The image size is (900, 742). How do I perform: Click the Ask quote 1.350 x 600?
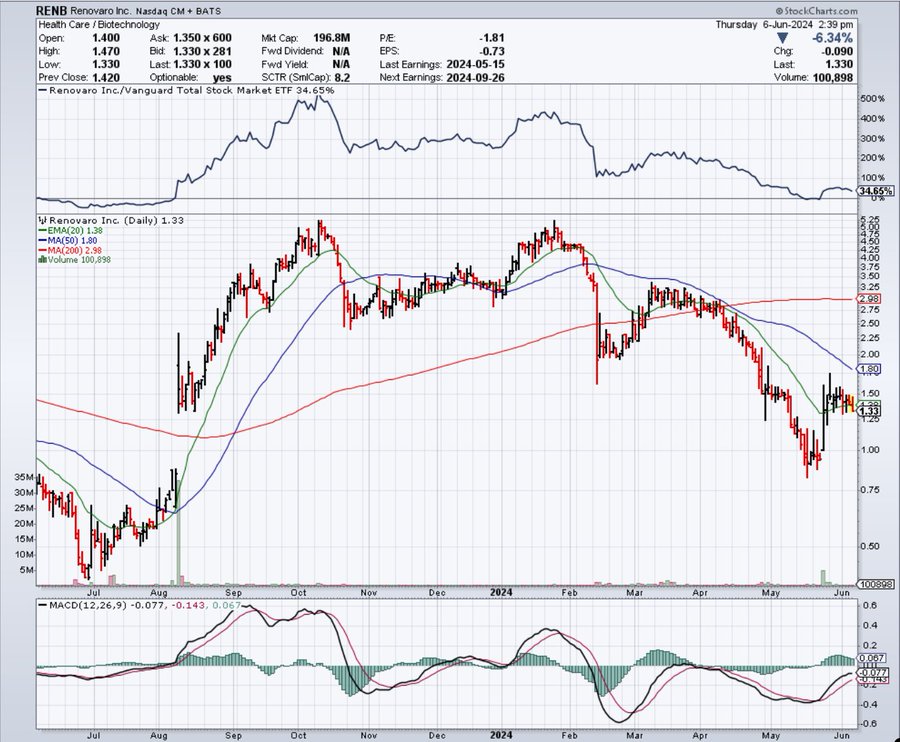click(203, 38)
